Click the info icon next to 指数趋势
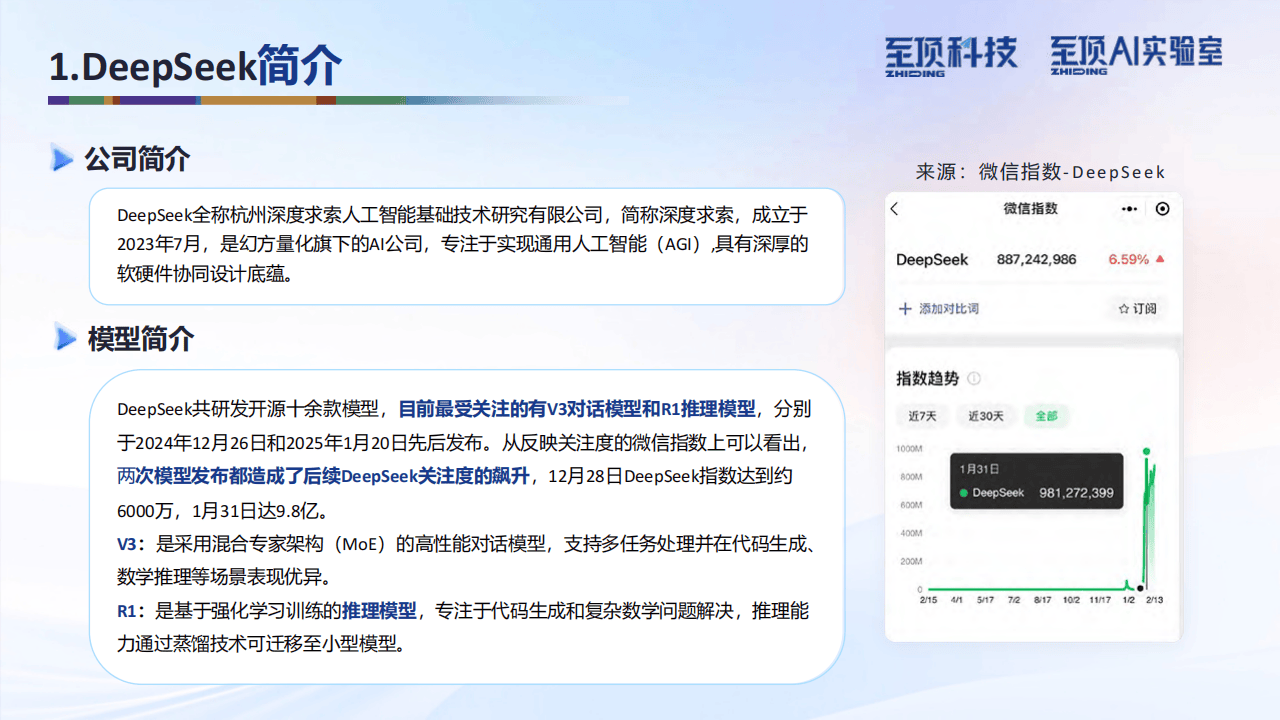The height and width of the screenshot is (720, 1280). (974, 379)
